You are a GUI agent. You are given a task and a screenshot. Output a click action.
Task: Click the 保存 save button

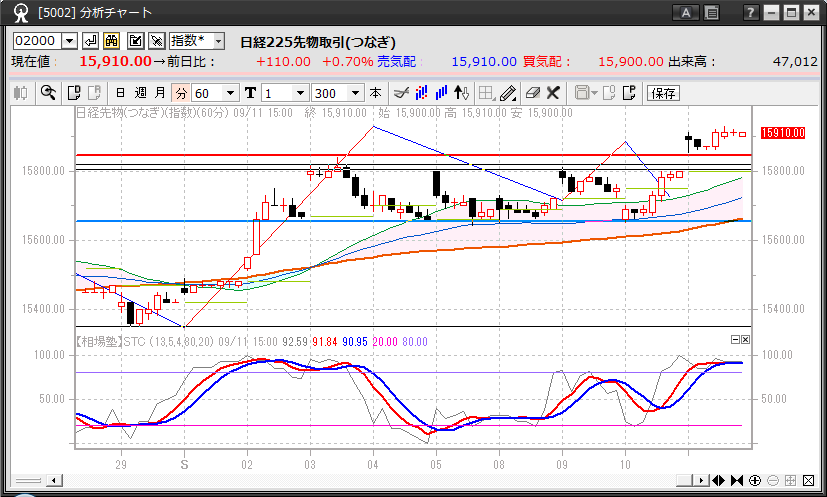pyautogui.click(x=664, y=93)
